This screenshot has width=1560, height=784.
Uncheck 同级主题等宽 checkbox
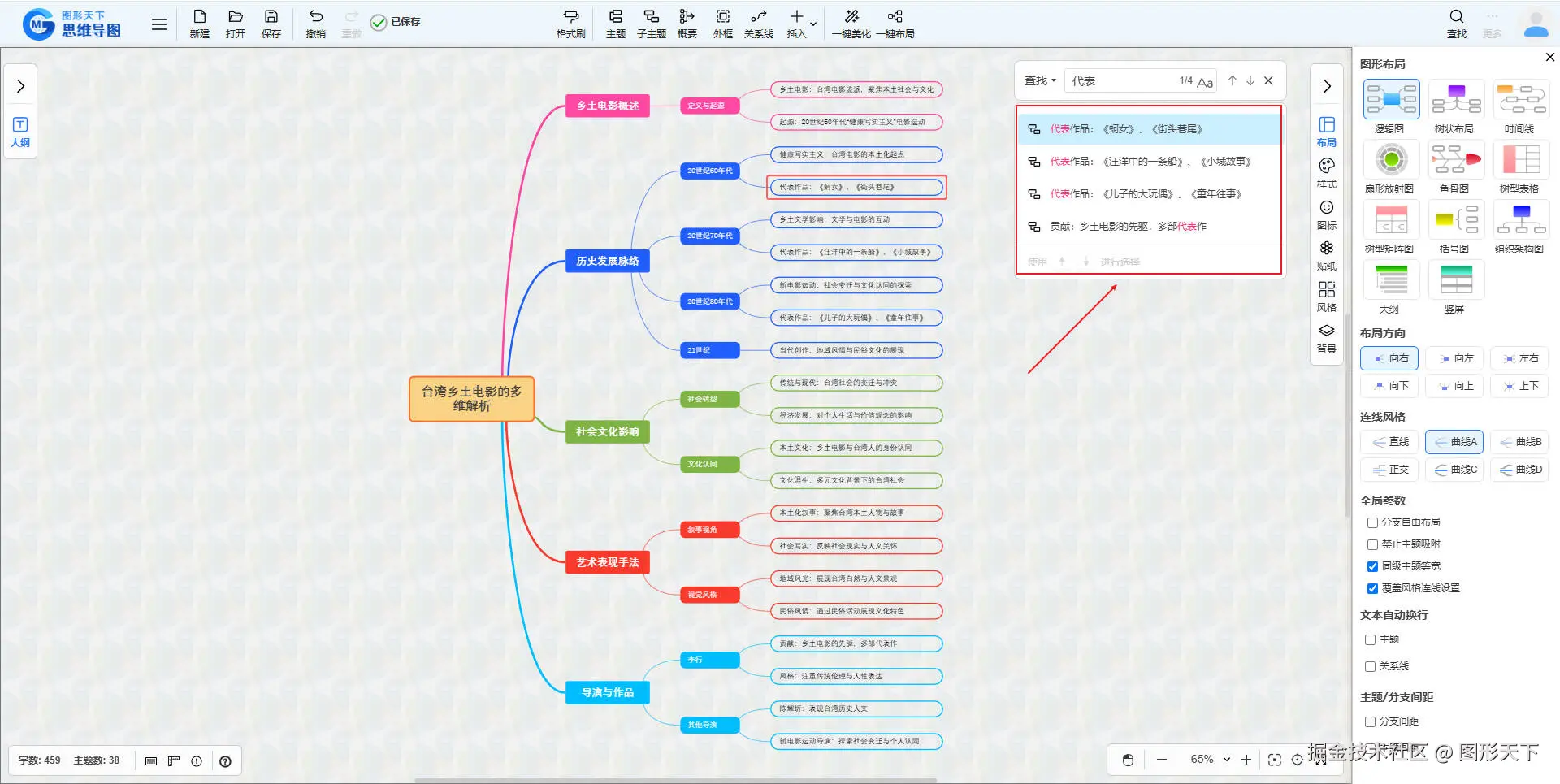click(1372, 566)
